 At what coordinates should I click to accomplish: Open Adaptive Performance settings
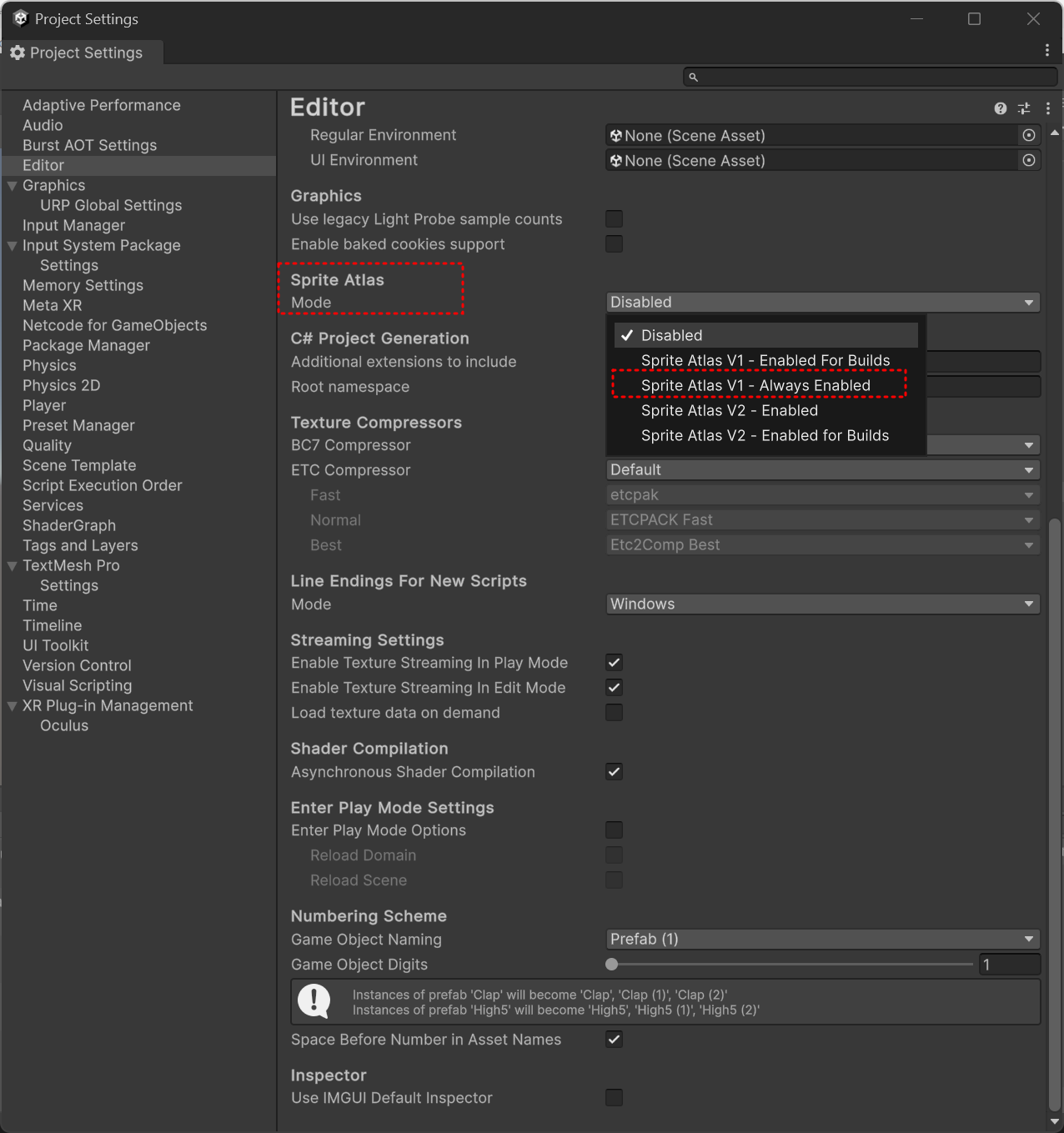(102, 105)
